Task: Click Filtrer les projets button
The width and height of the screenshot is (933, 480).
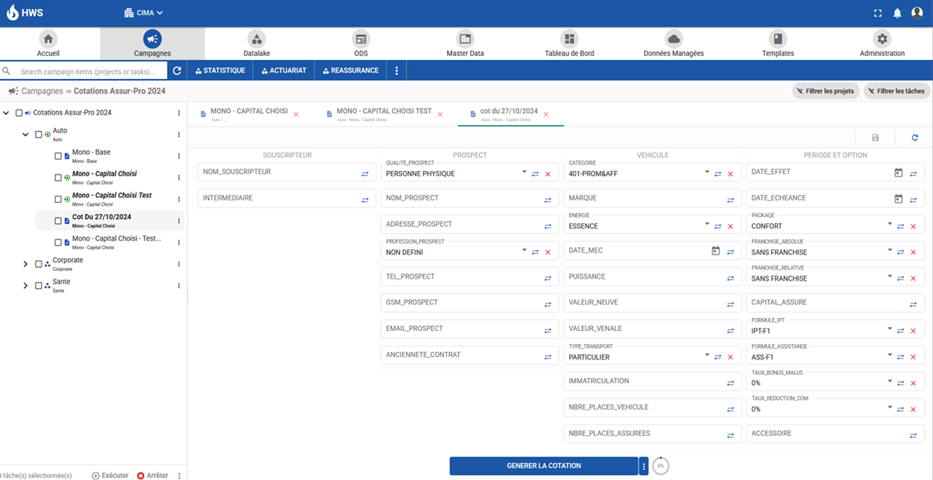Action: click(825, 91)
